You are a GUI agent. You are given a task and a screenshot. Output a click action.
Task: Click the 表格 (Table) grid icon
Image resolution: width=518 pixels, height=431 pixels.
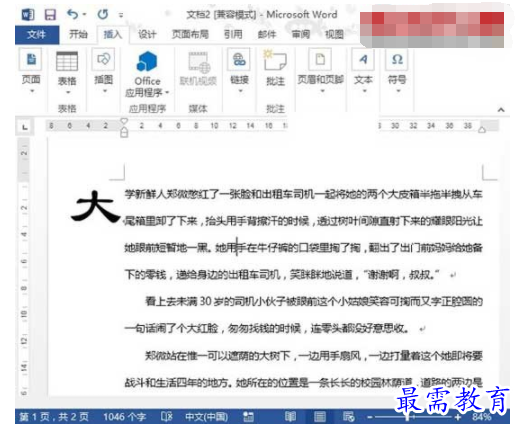(67, 61)
